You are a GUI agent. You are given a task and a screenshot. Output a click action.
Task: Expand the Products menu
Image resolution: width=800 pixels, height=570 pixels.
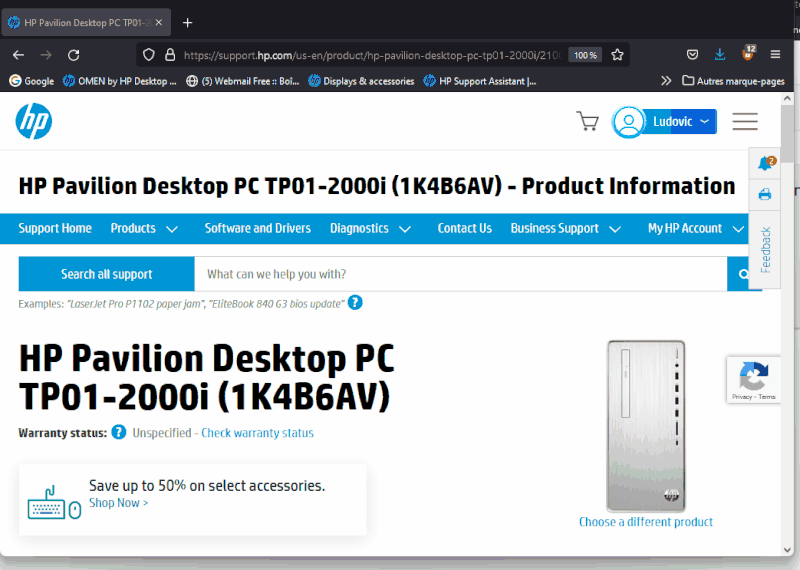pos(144,228)
